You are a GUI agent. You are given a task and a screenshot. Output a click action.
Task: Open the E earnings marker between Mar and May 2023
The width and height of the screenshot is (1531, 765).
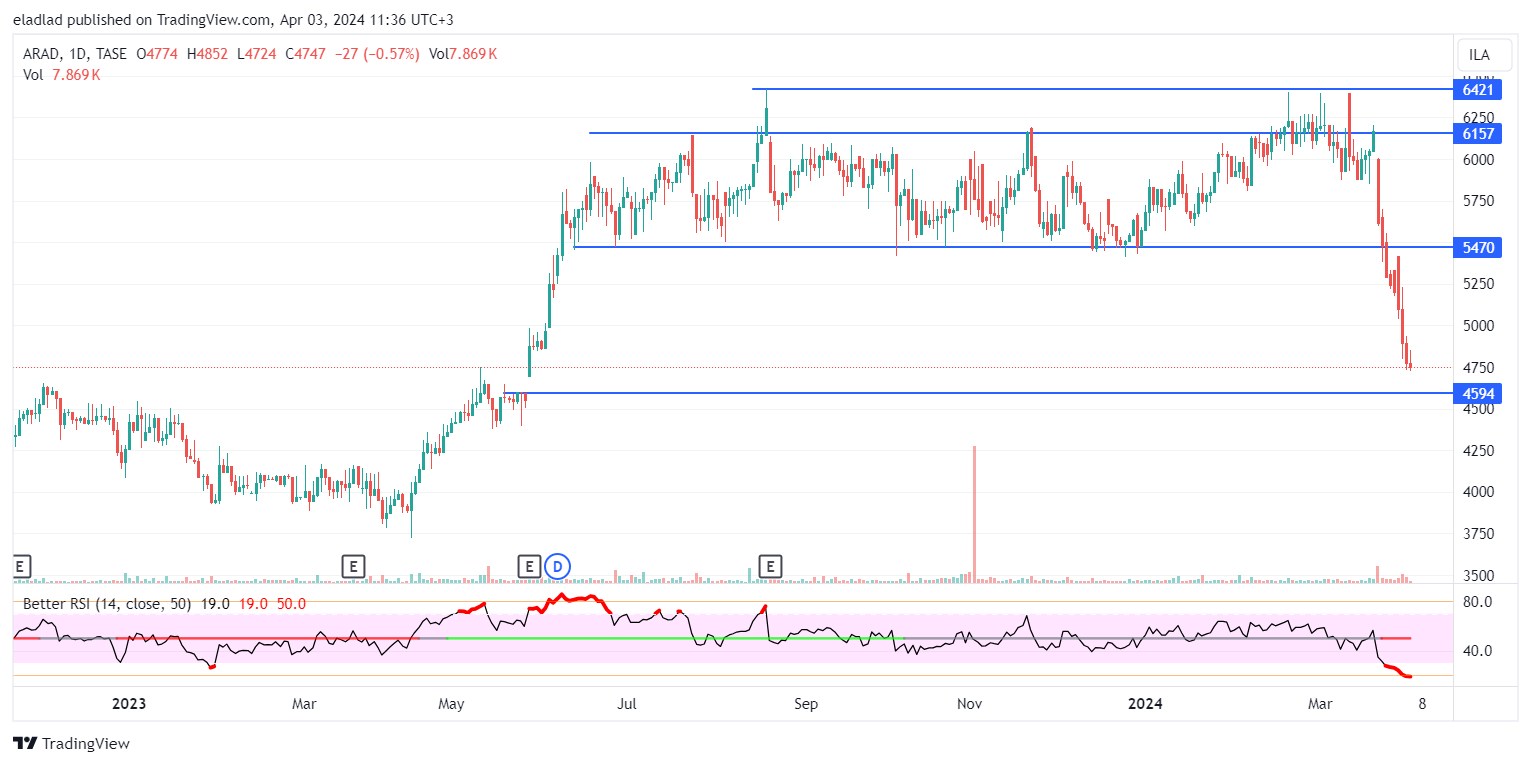tap(352, 567)
